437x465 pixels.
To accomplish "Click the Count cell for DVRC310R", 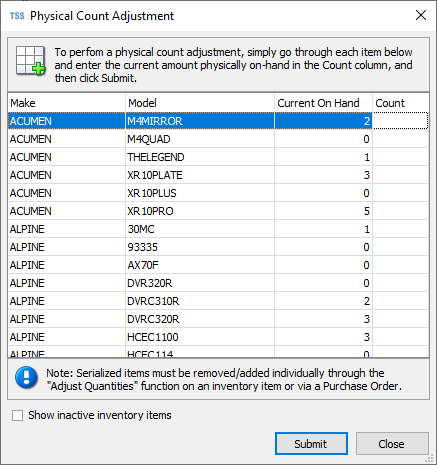I will (401, 301).
